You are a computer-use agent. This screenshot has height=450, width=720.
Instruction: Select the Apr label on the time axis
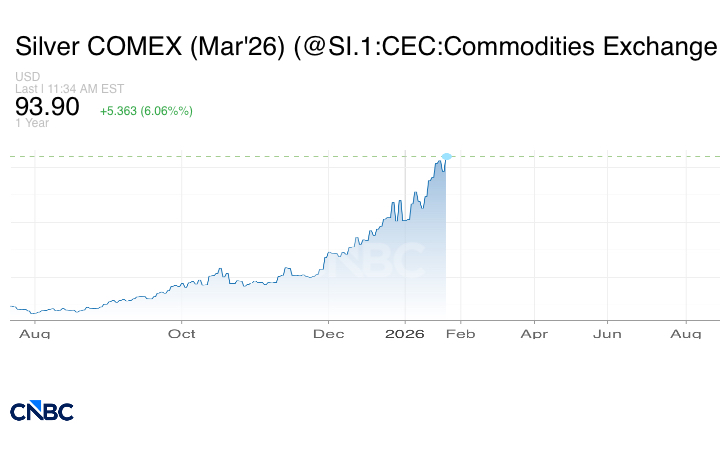[x=534, y=333]
